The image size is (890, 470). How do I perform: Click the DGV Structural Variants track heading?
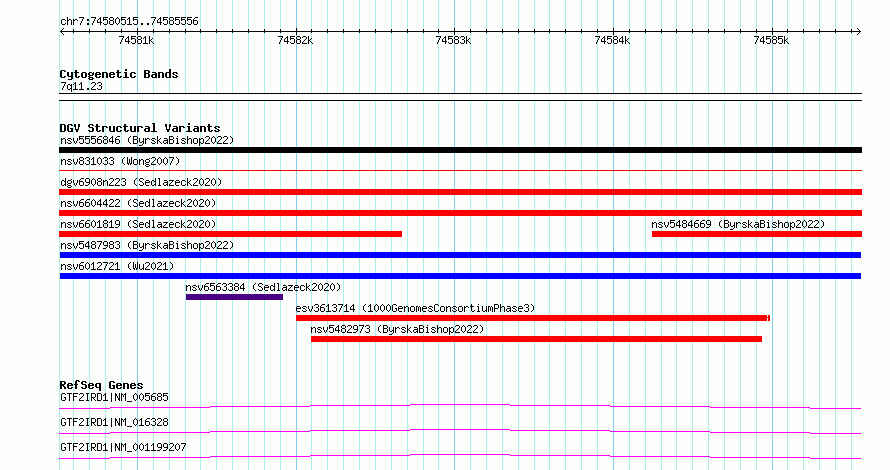140,128
